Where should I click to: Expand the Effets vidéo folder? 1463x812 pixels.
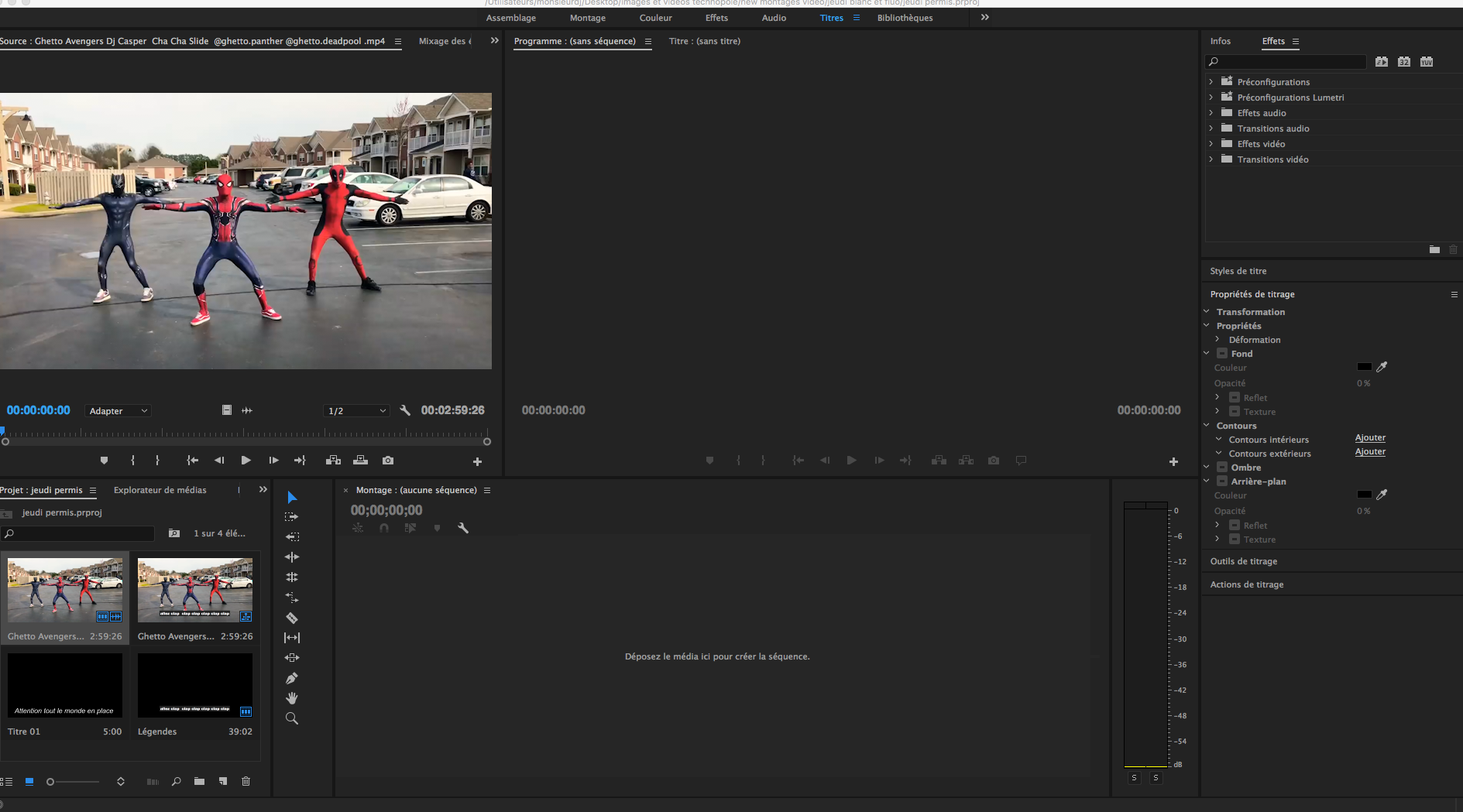point(1211,143)
